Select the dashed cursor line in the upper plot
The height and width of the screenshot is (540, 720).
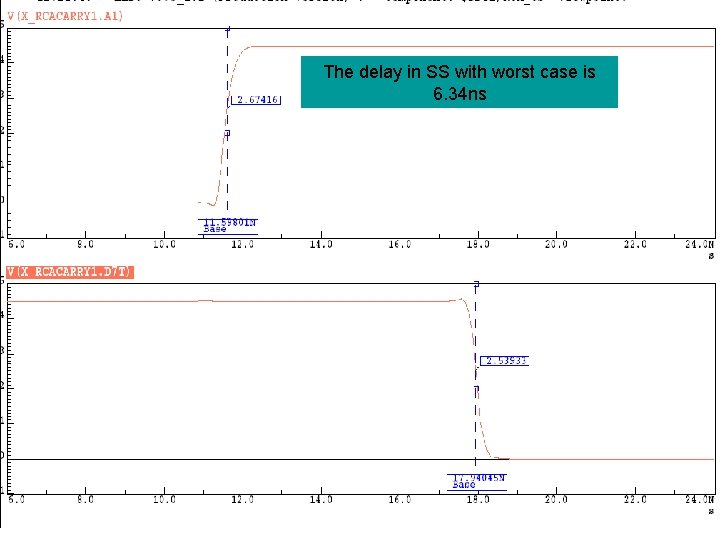227,119
